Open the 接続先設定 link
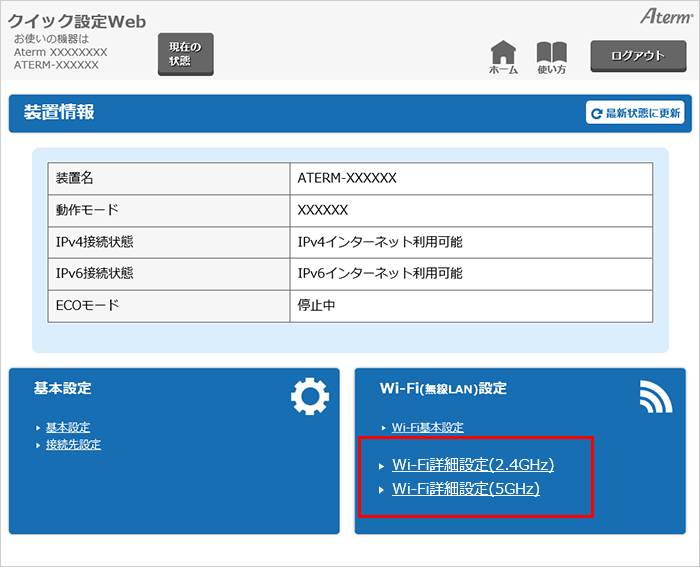This screenshot has height=567, width=700. 73,444
